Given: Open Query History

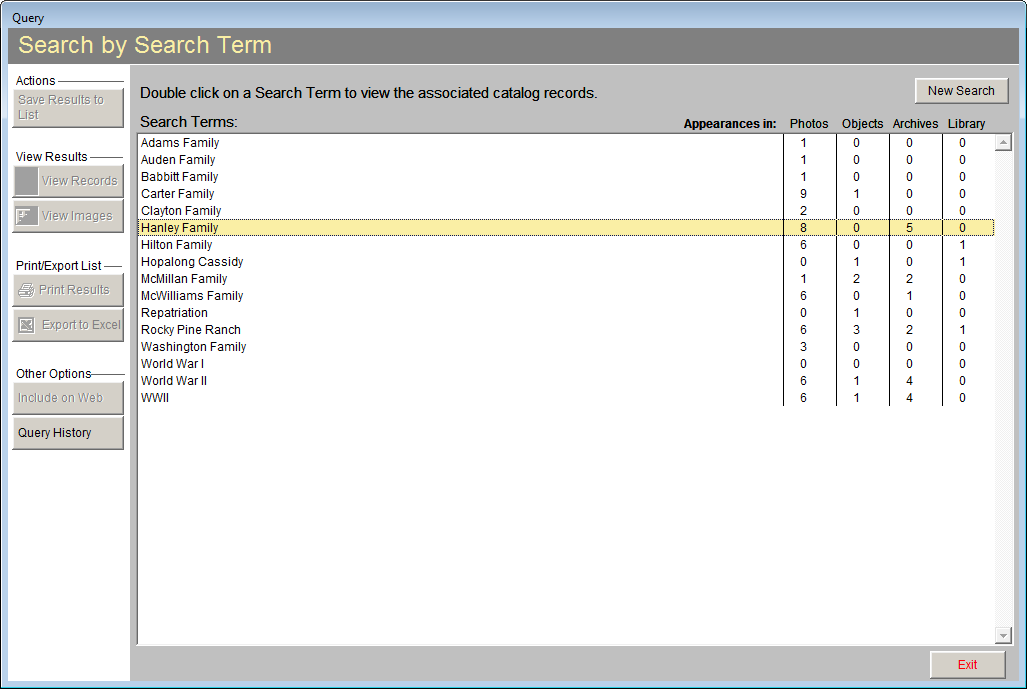Looking at the screenshot, I should pos(67,433).
